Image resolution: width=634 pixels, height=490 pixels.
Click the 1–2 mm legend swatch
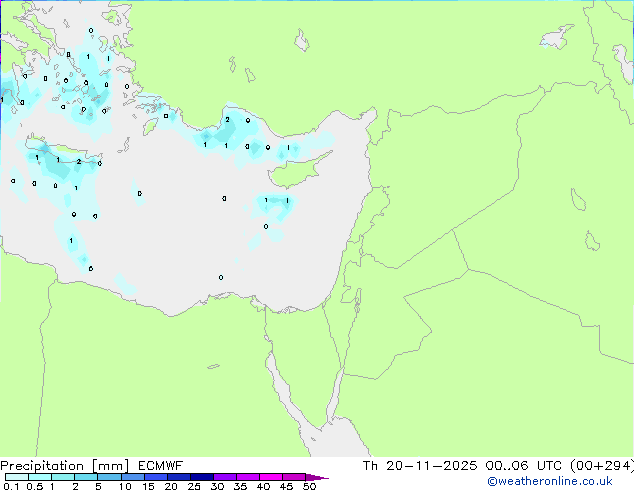[x=63, y=477]
